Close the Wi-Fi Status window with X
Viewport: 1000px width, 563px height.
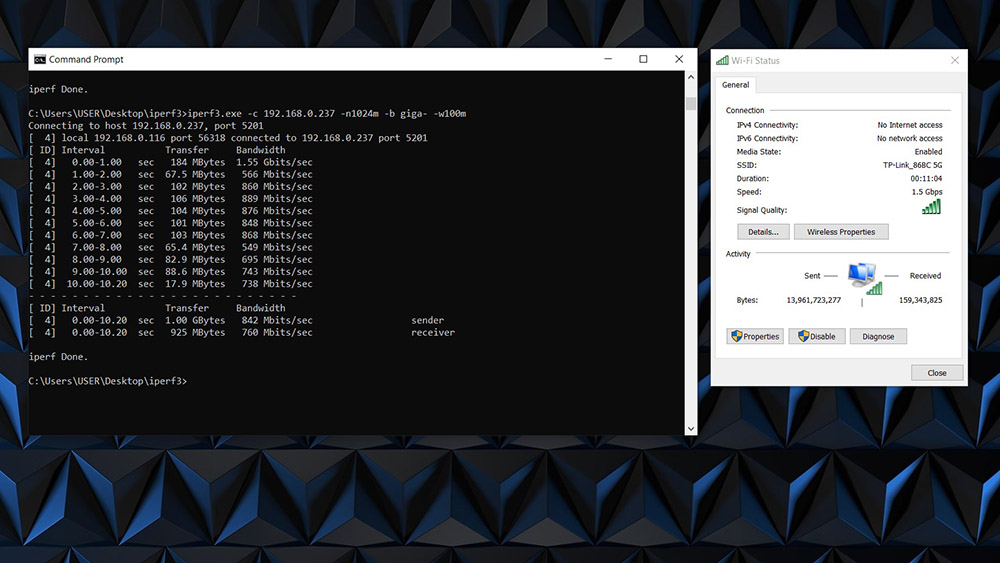pyautogui.click(x=955, y=61)
